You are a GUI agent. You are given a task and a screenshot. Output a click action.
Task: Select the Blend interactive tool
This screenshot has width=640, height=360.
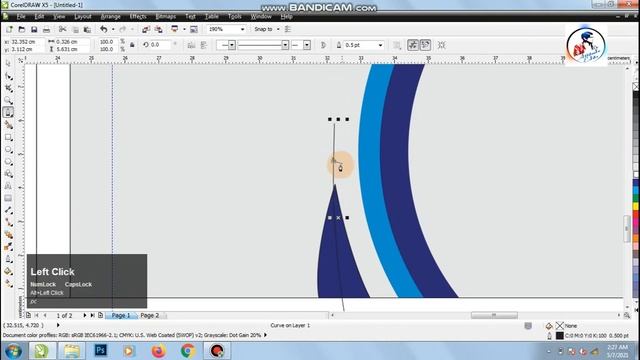tap(8, 235)
